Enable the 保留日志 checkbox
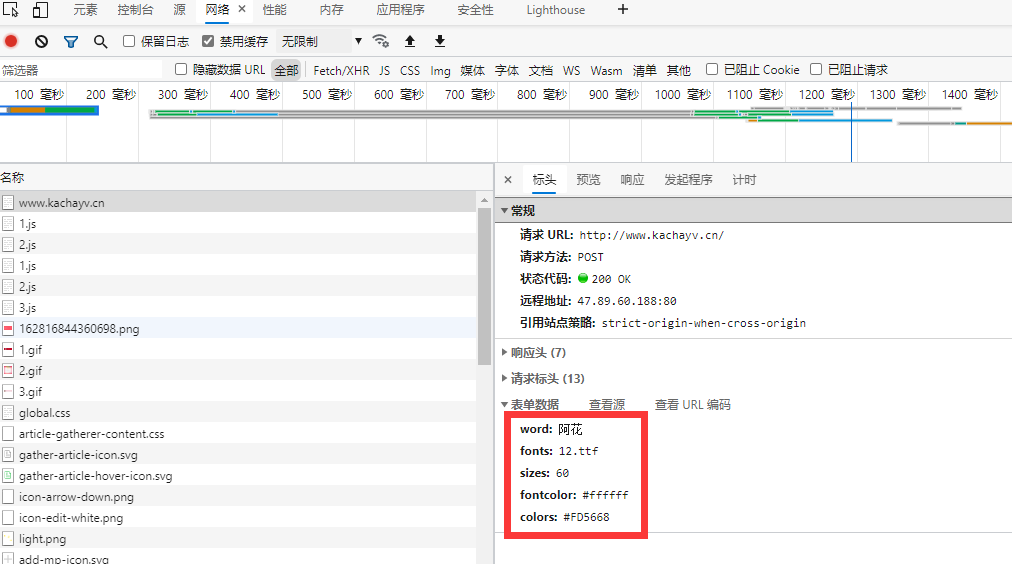The image size is (1012, 564). tap(129, 41)
